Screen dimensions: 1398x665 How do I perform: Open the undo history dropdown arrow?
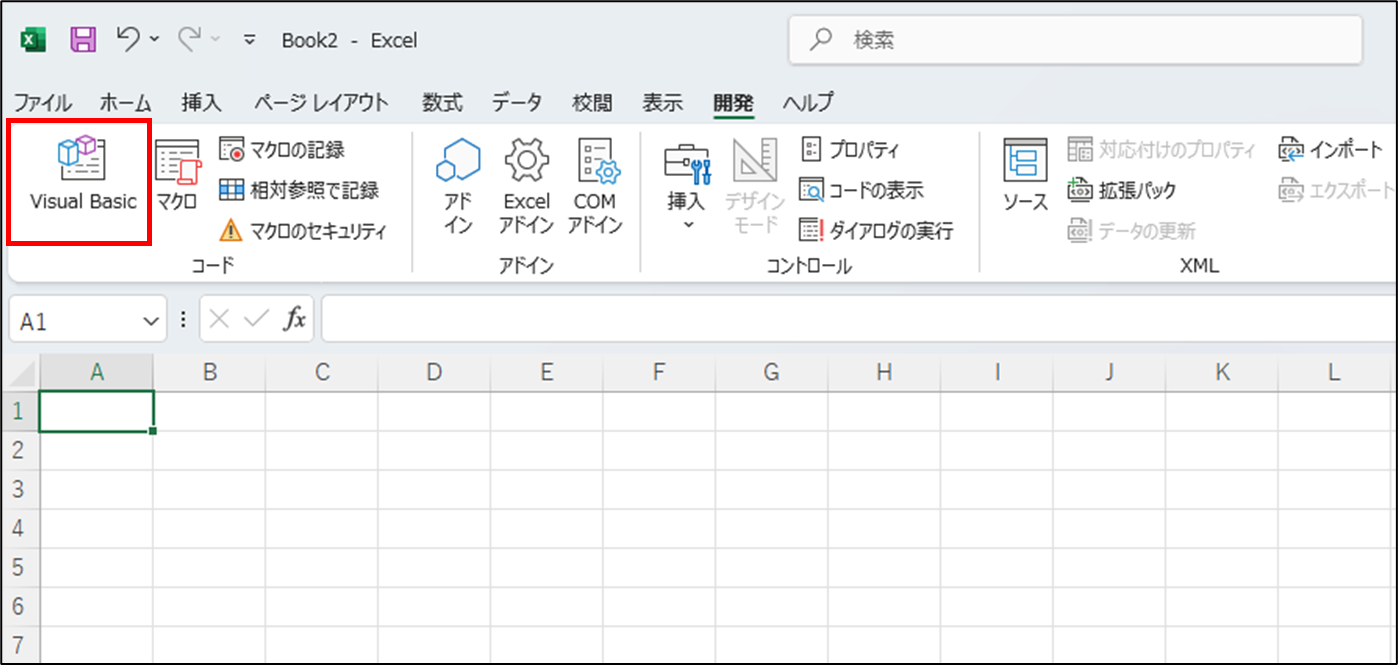click(x=154, y=40)
